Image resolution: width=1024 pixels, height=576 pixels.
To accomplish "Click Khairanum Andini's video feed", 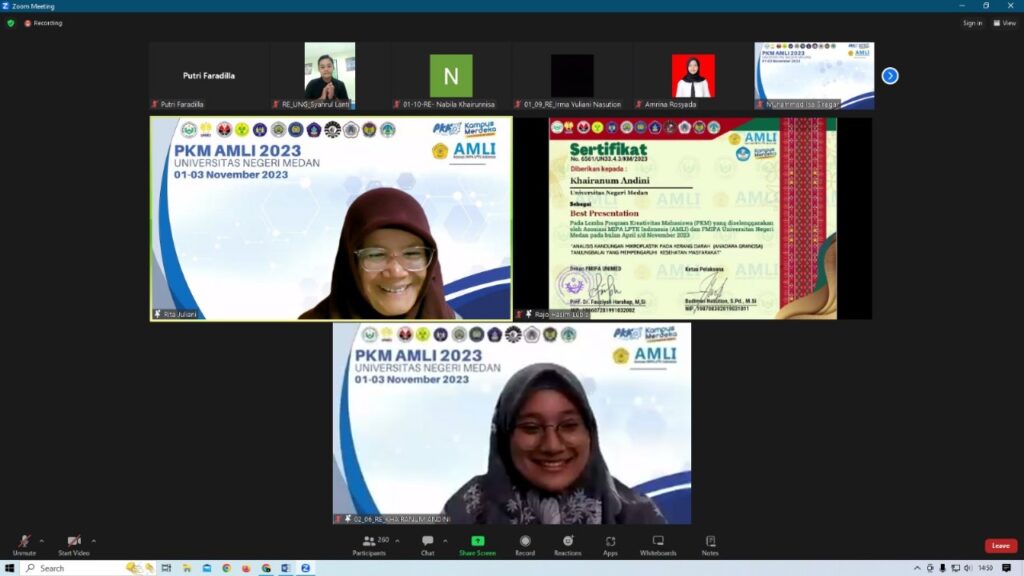I will (x=512, y=423).
